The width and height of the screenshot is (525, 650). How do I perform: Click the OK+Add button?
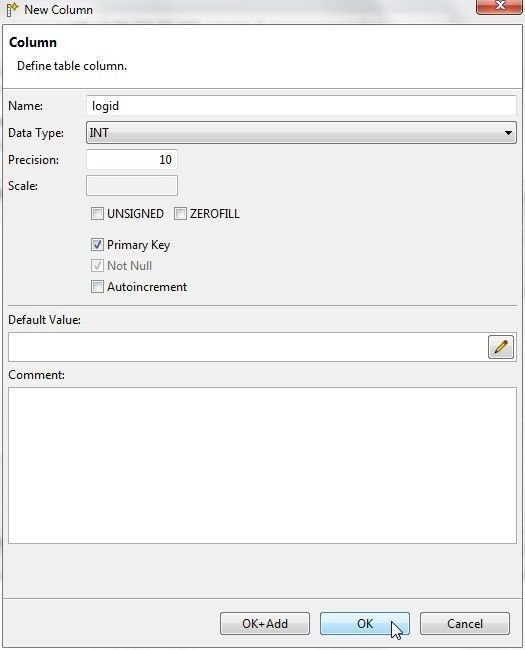[265, 623]
